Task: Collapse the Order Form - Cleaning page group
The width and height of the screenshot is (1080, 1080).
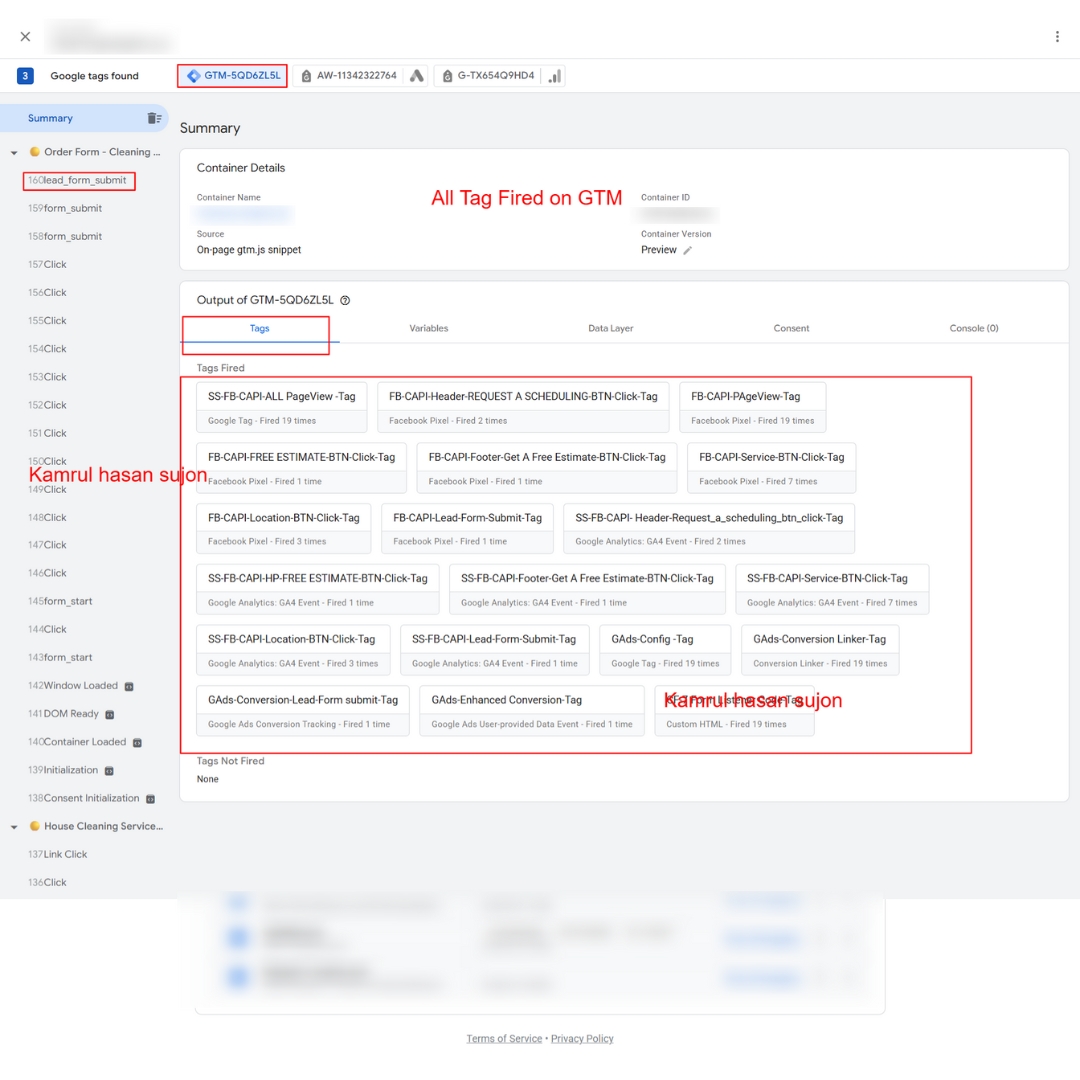Action: 14,152
